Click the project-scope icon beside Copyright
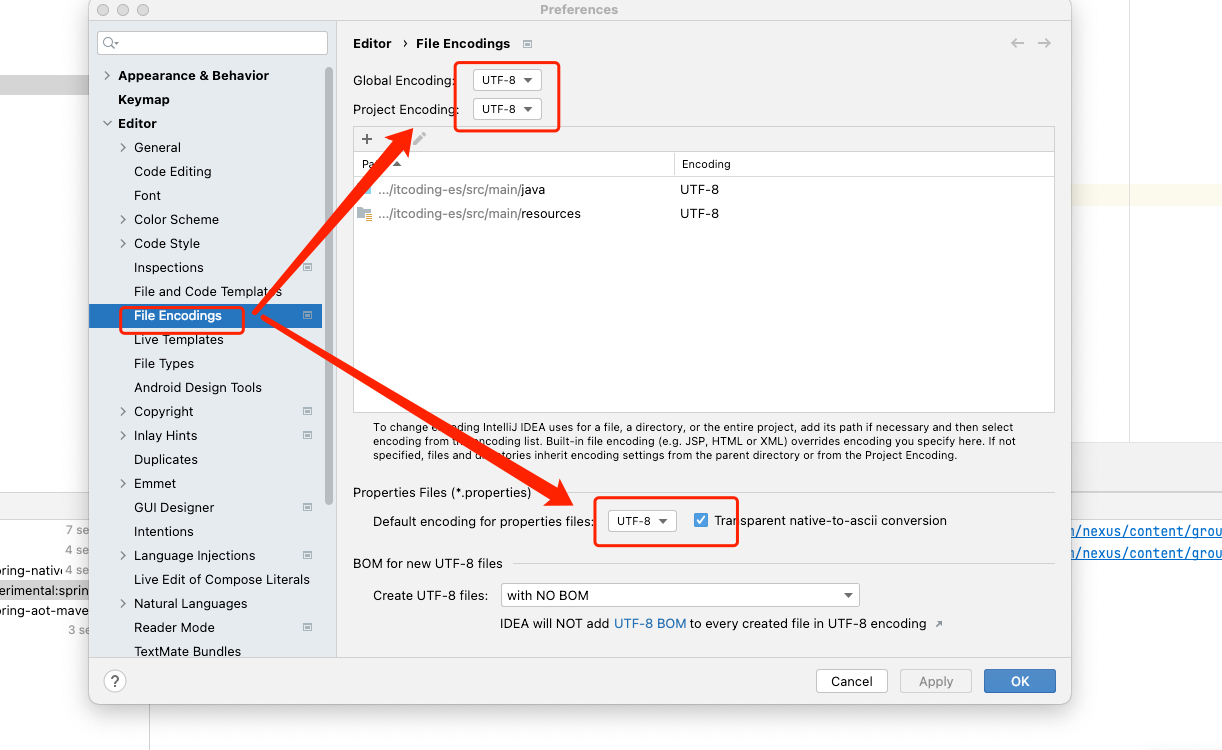This screenshot has width=1222, height=750. (x=307, y=411)
